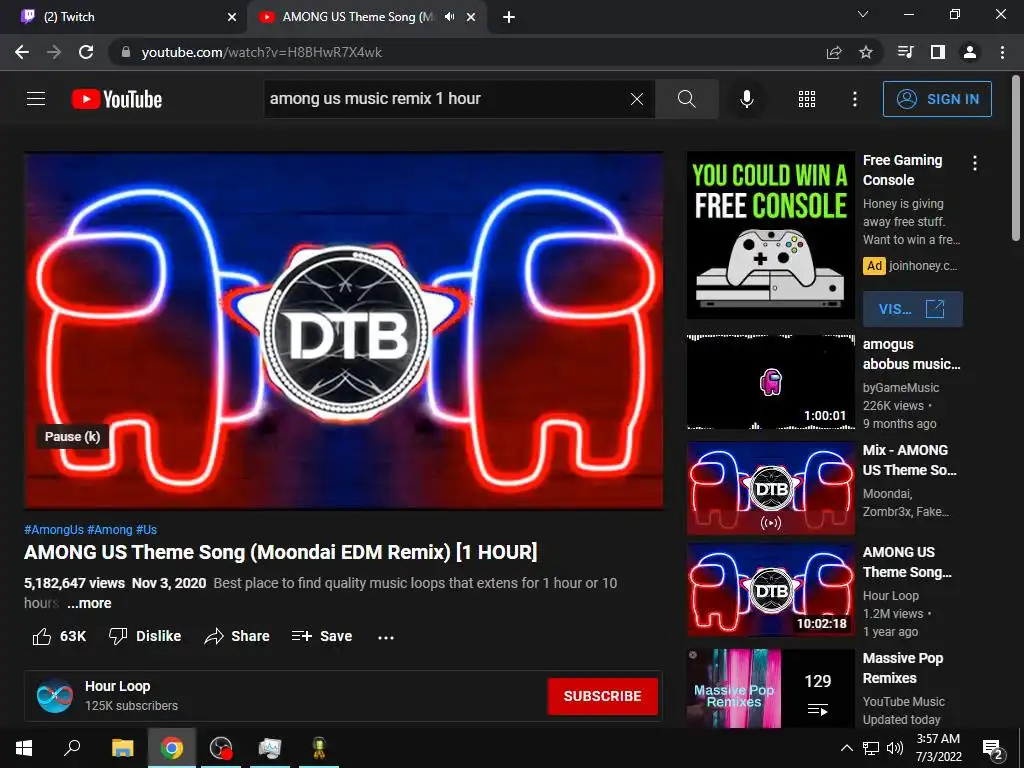Open volume control in system tray

tap(895, 748)
